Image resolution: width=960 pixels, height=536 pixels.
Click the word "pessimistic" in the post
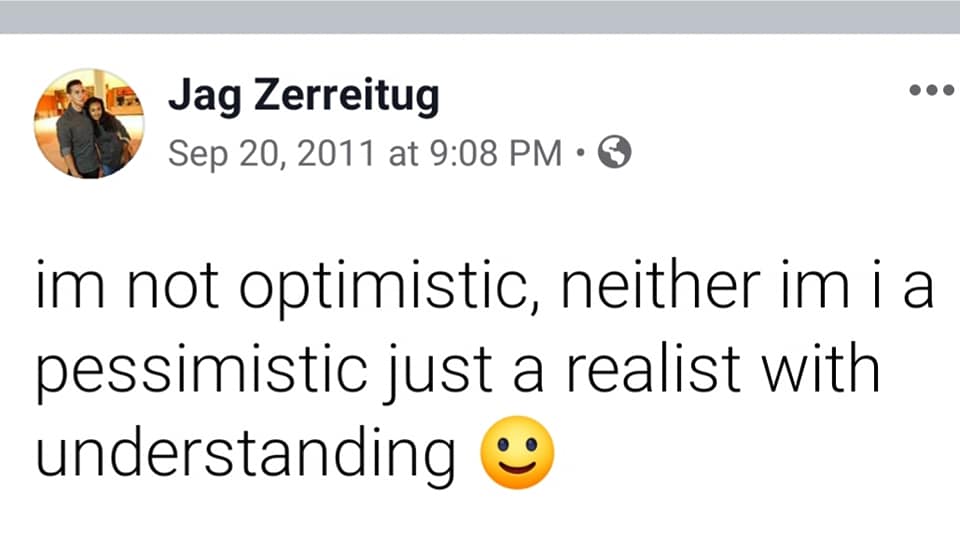point(193,372)
